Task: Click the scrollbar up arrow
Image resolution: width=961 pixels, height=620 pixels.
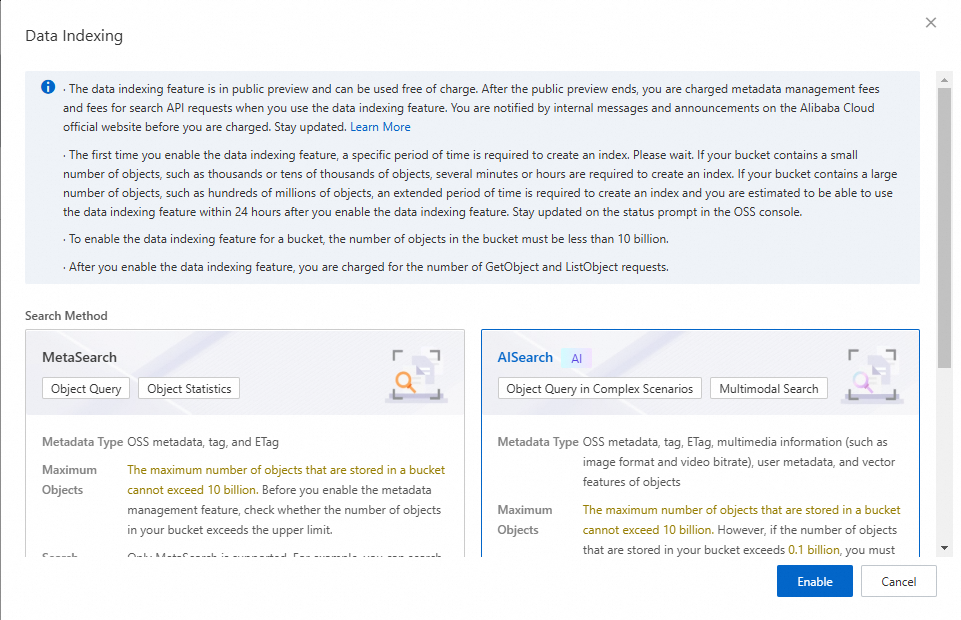Action: [x=944, y=79]
